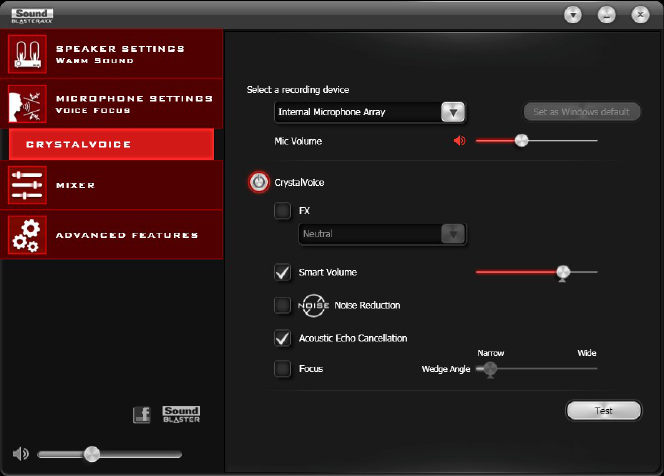Adjust the Smart Volume slider
The width and height of the screenshot is (664, 476).
pos(563,272)
